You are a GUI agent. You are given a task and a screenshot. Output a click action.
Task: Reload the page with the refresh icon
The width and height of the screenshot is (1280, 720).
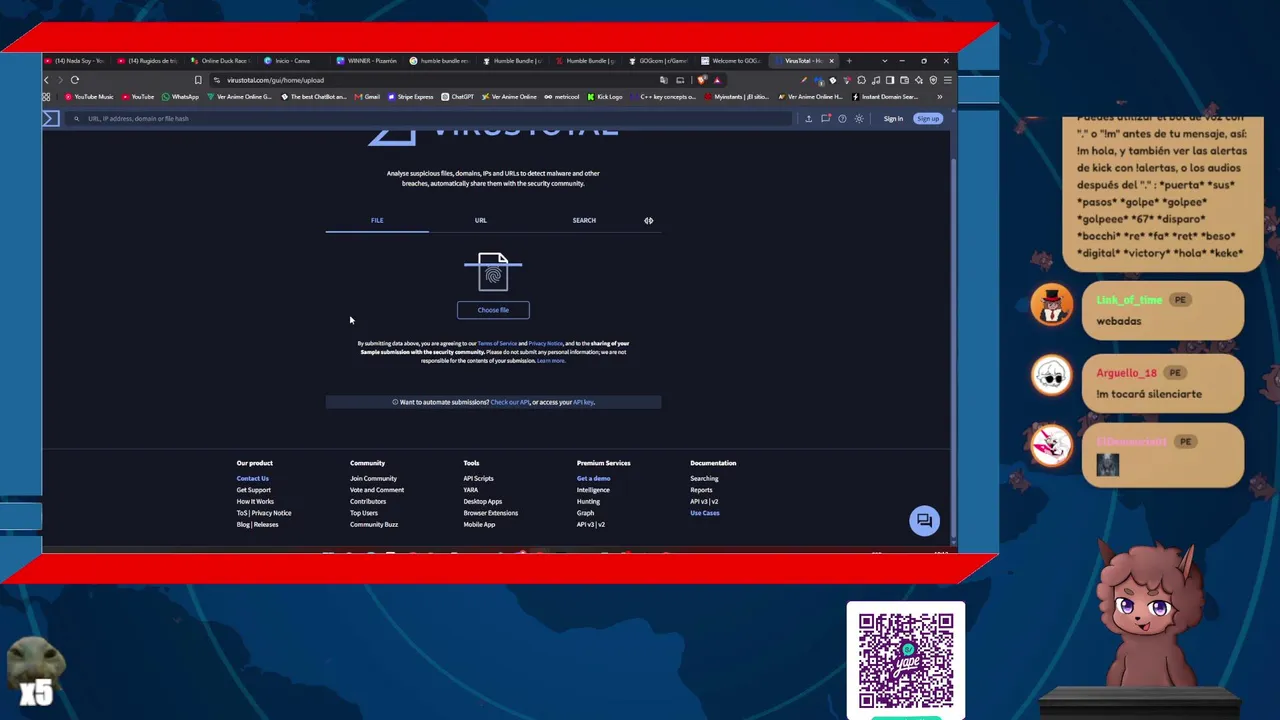pyautogui.click(x=75, y=80)
